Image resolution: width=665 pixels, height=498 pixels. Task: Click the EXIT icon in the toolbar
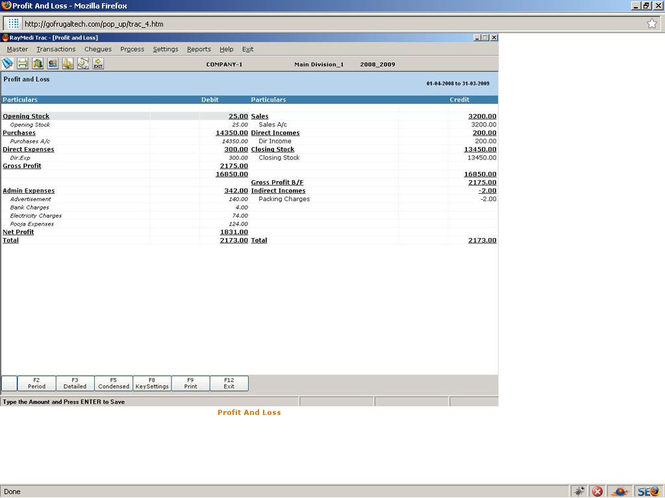98,63
